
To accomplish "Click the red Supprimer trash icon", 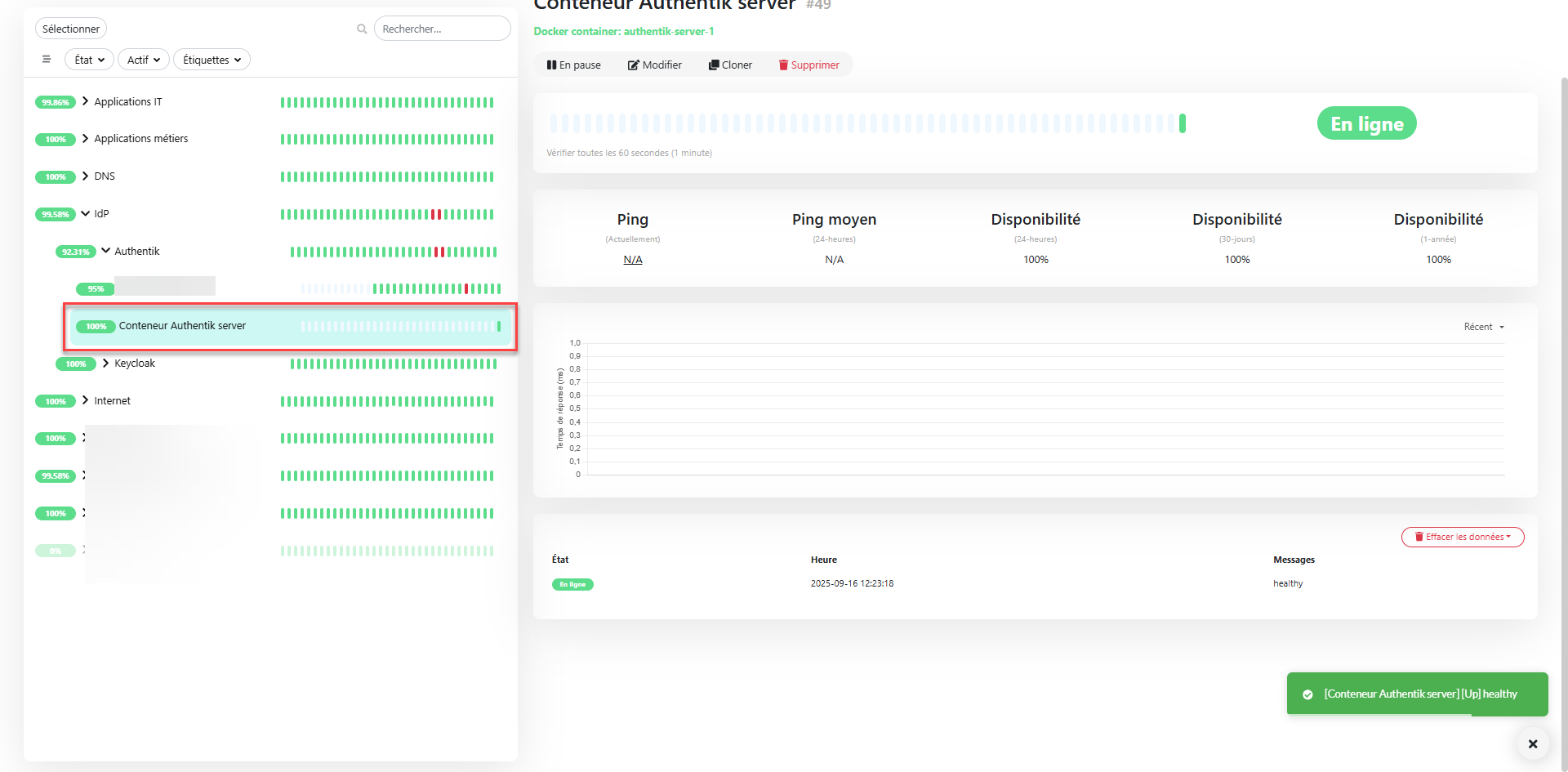I will pos(783,65).
